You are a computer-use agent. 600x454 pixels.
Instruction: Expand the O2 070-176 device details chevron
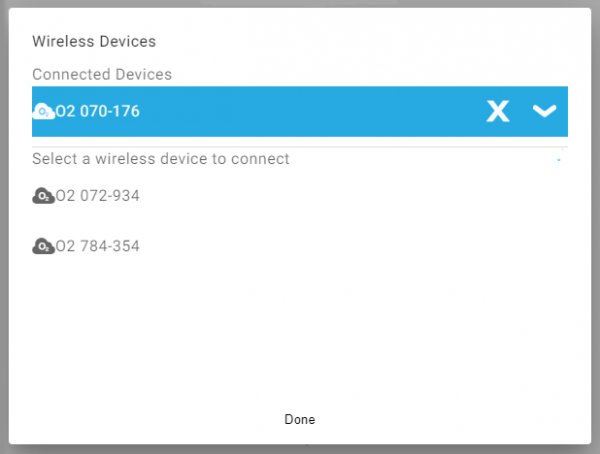click(x=544, y=111)
